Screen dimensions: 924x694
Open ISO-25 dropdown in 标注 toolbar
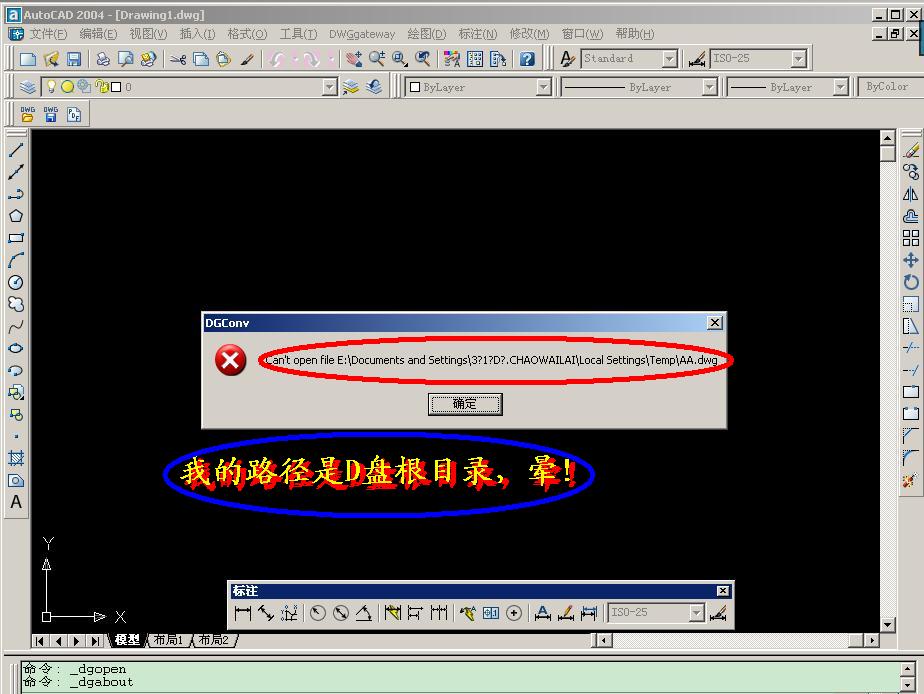[x=697, y=613]
